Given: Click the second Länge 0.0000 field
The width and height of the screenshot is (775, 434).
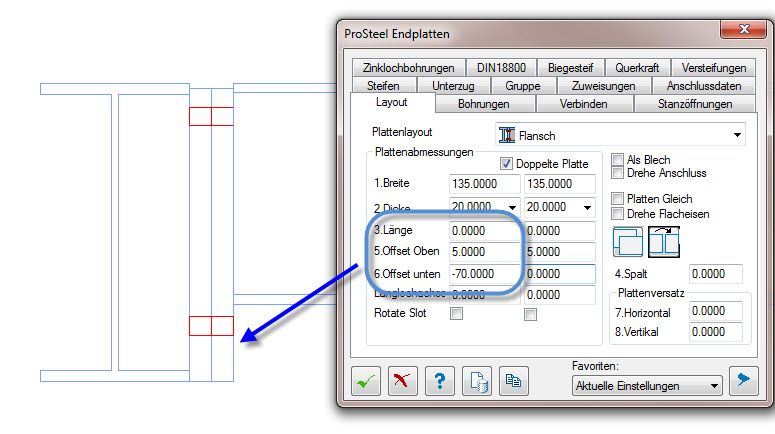Looking at the screenshot, I should click(x=560, y=231).
